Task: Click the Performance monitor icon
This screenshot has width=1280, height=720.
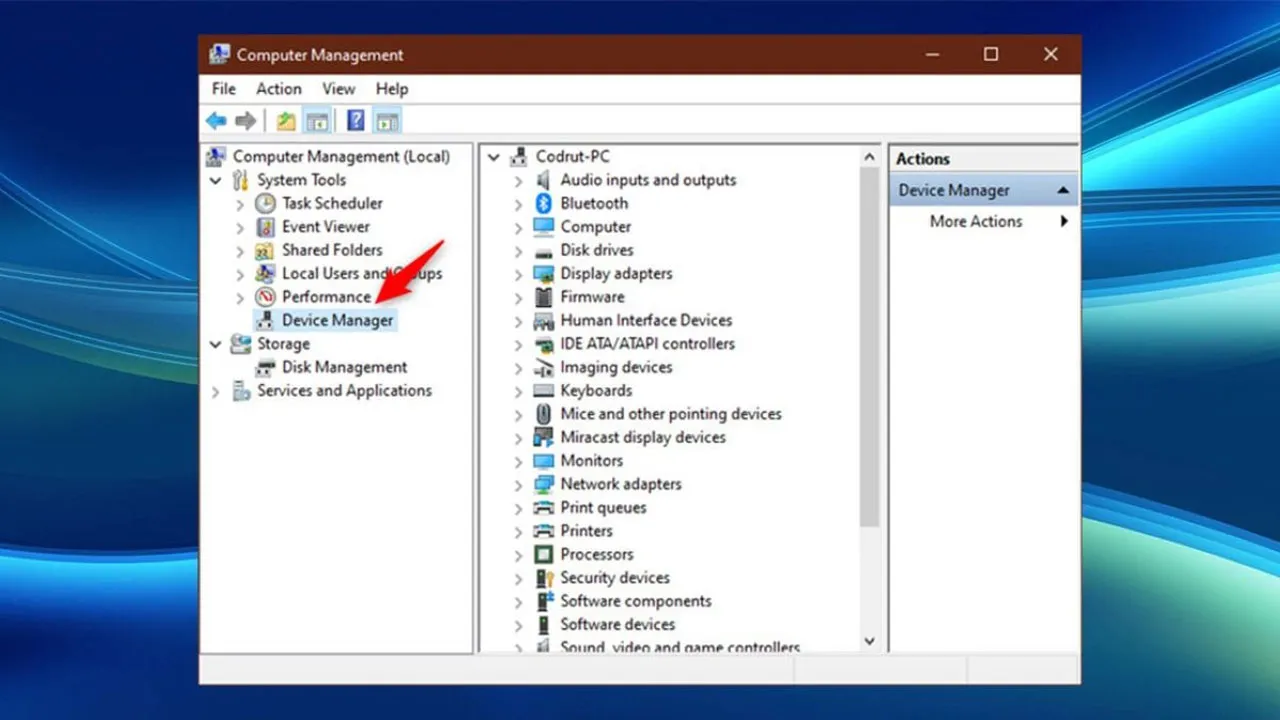Action: pos(265,297)
